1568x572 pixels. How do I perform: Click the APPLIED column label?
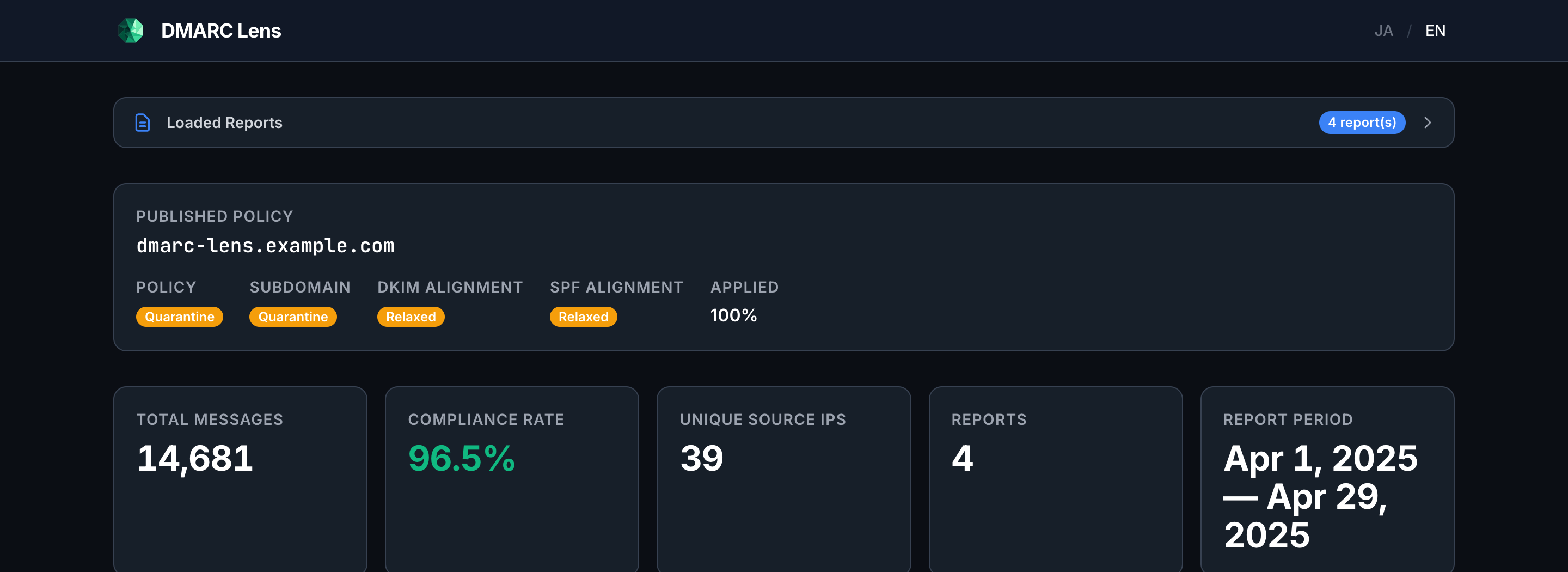744,287
